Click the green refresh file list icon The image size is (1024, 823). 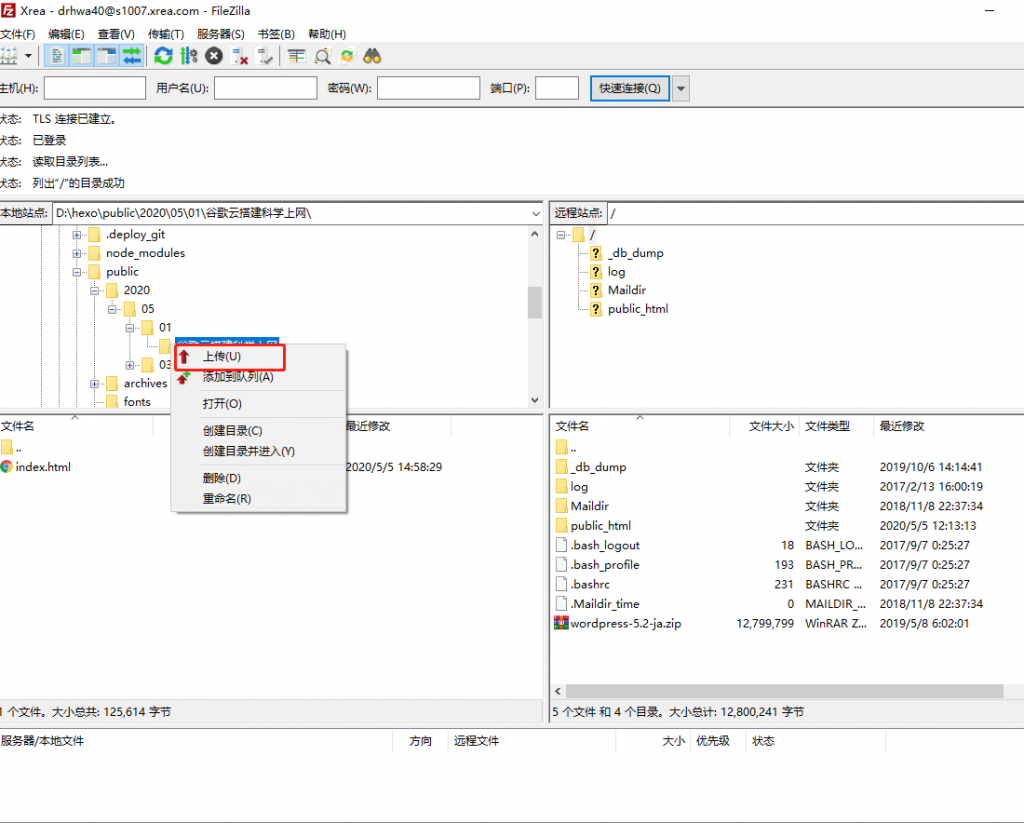(x=163, y=56)
